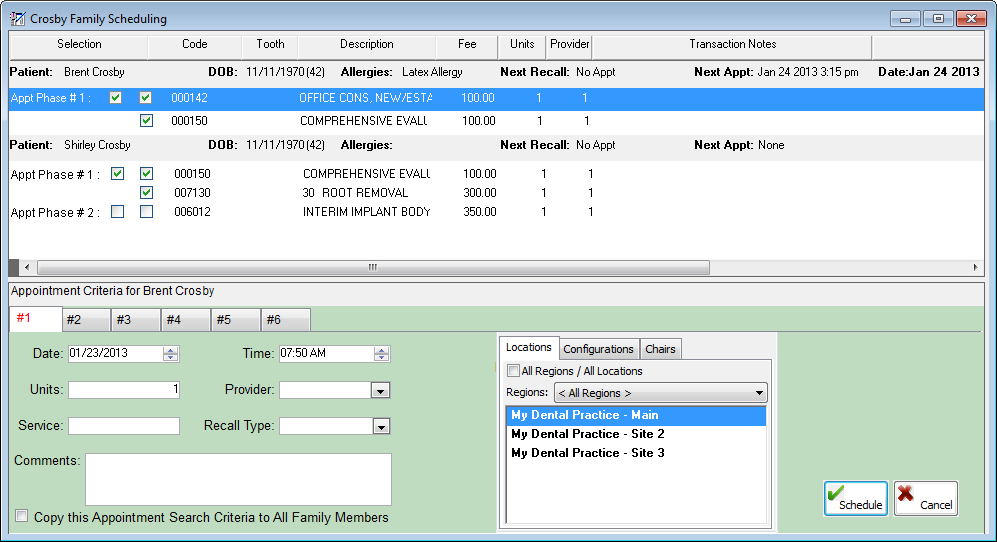The height and width of the screenshot is (542, 997).
Task: Switch to appointment tab #4
Action: [186, 319]
